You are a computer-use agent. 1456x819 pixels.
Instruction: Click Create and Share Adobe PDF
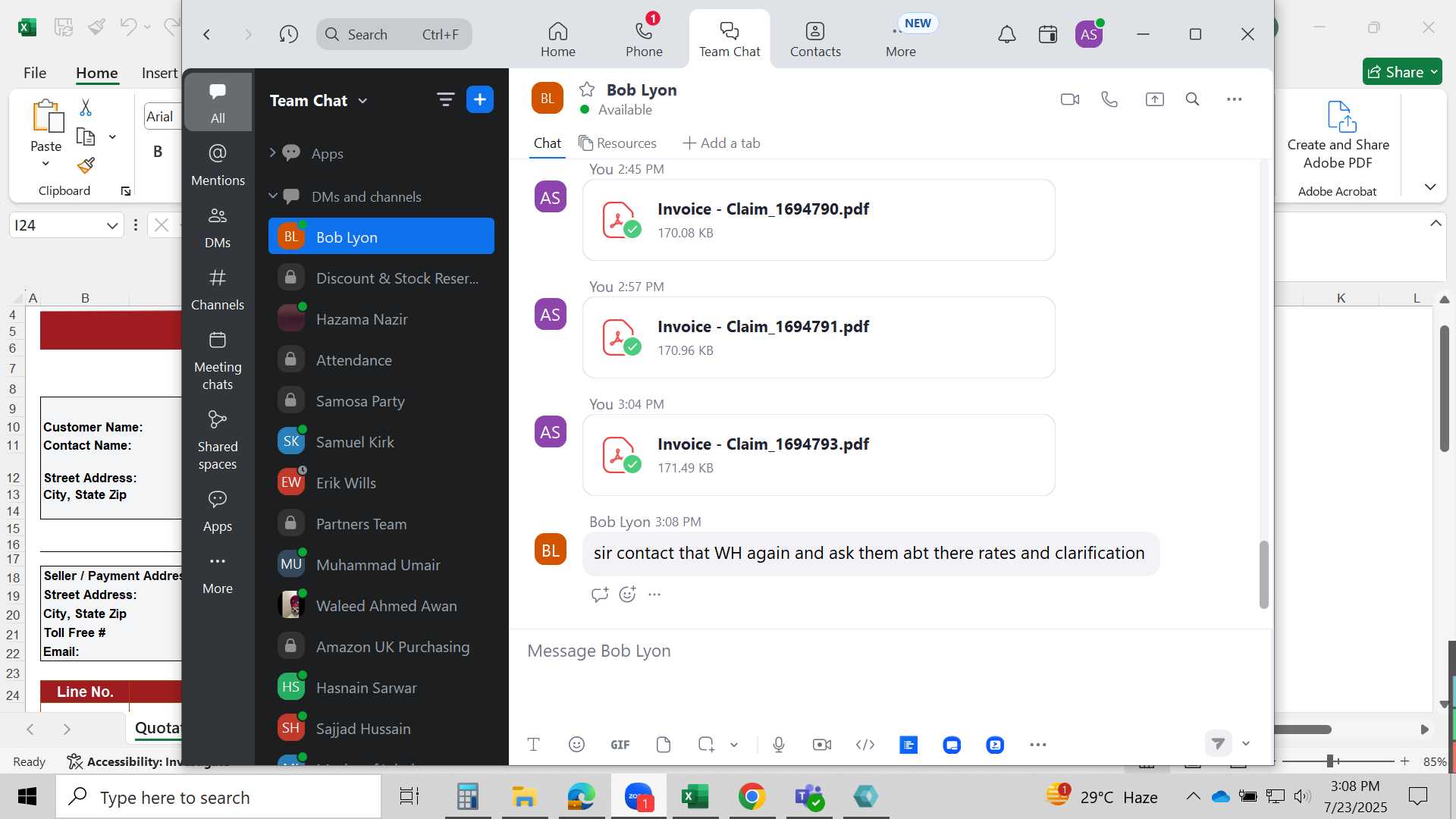pos(1338,135)
